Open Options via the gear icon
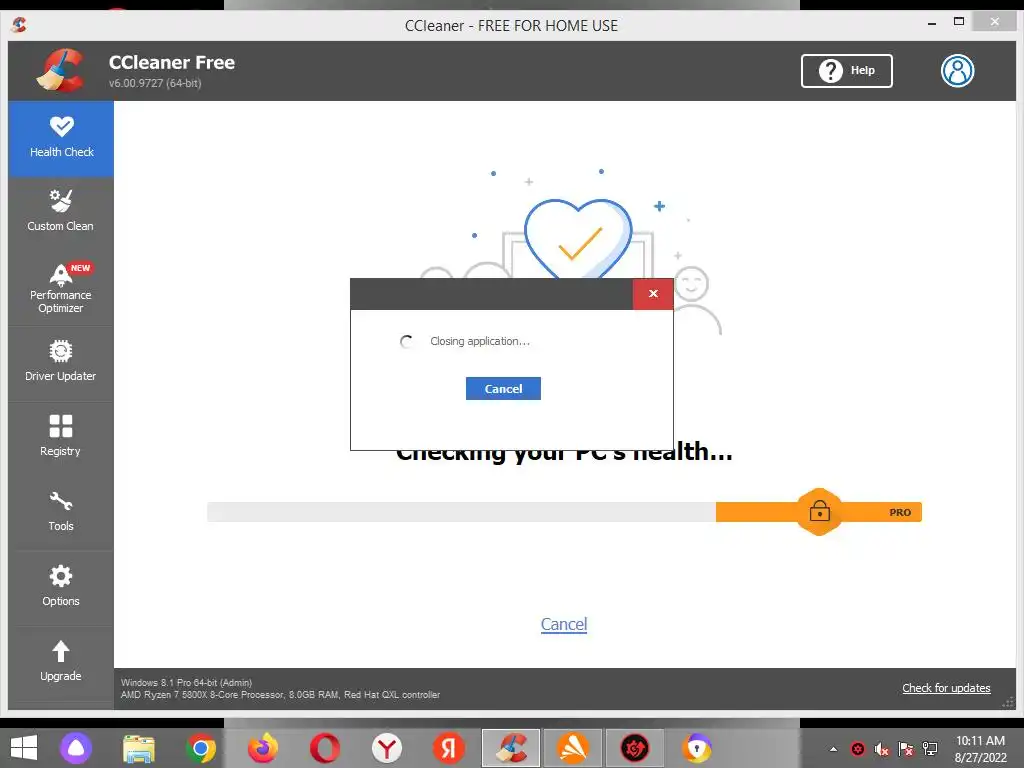Image resolution: width=1024 pixels, height=768 pixels. (x=61, y=576)
